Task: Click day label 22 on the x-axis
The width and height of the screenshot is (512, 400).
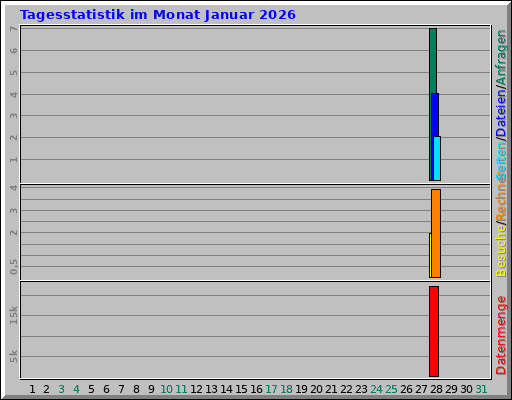Action: pyautogui.click(x=346, y=389)
